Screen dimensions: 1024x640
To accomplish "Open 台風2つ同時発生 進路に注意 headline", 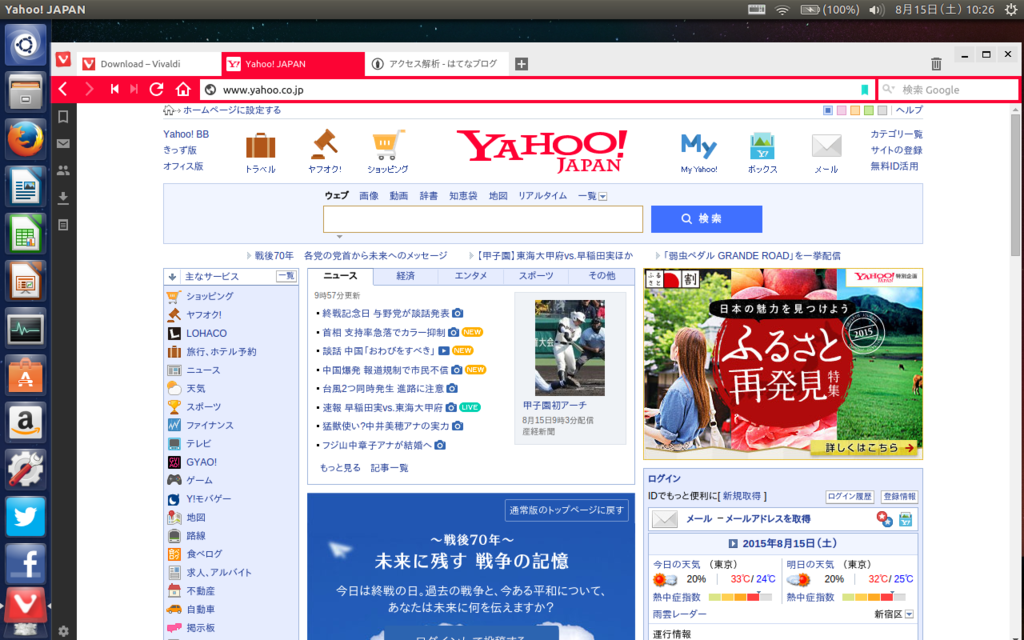I will tap(383, 389).
